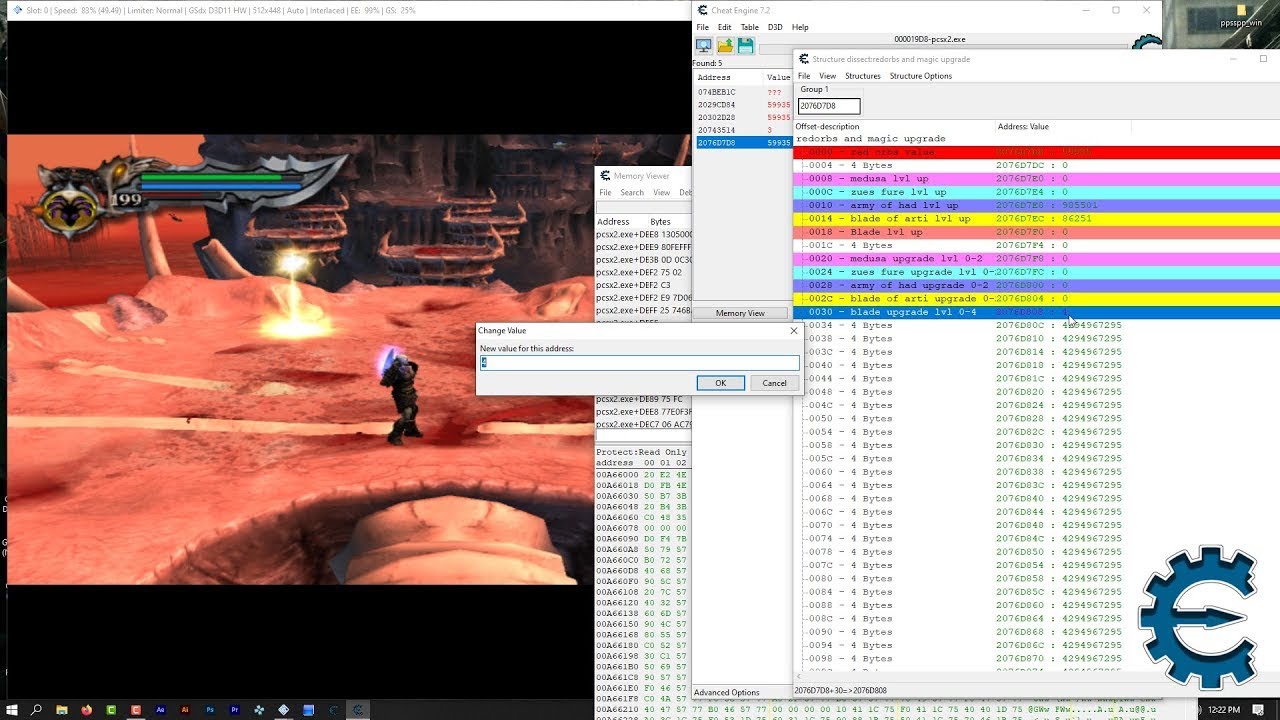Open the Table menu in Cheat Engine
The height and width of the screenshot is (720, 1280).
point(749,27)
